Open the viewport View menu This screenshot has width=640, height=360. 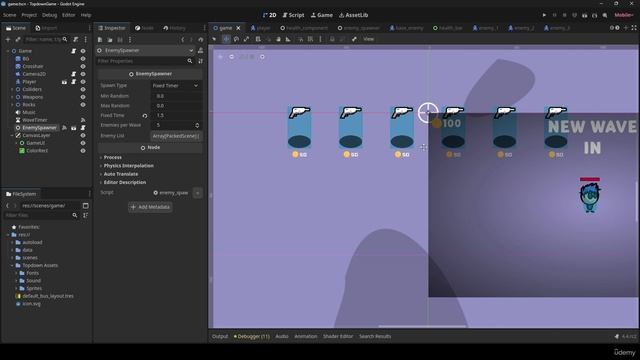coord(368,39)
